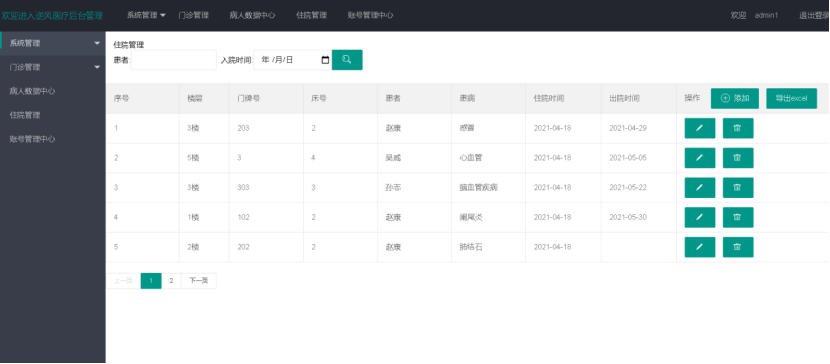Delete row 1 with trash icon
The image size is (830, 364).
tap(738, 128)
